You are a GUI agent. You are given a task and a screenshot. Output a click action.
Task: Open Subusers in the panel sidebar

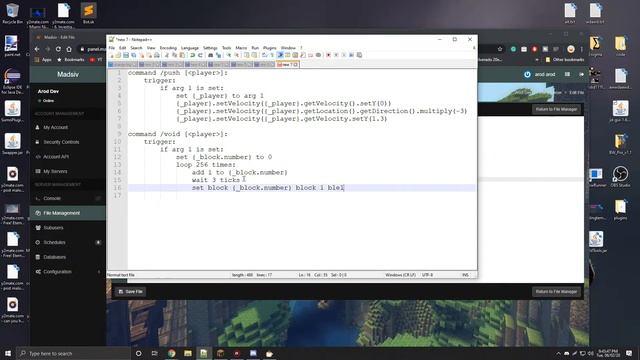pos(53,228)
